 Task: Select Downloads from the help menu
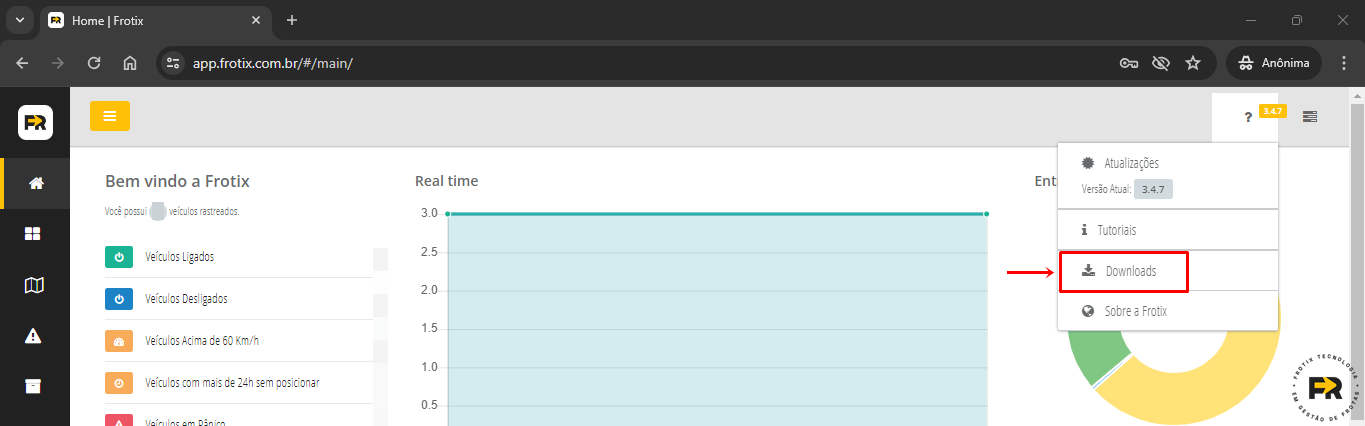(x=1131, y=271)
